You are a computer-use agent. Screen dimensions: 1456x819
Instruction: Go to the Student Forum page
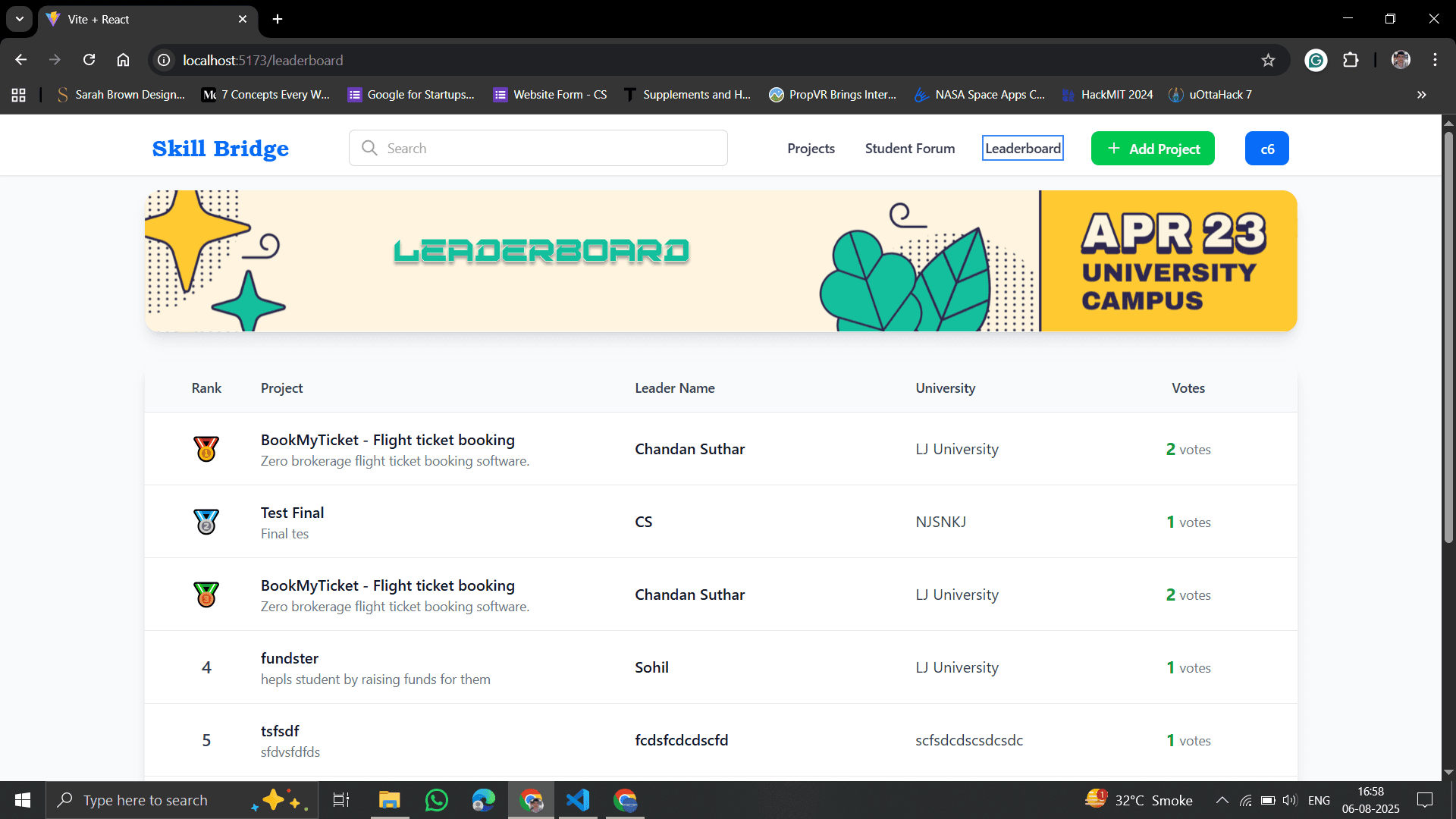pyautogui.click(x=909, y=149)
